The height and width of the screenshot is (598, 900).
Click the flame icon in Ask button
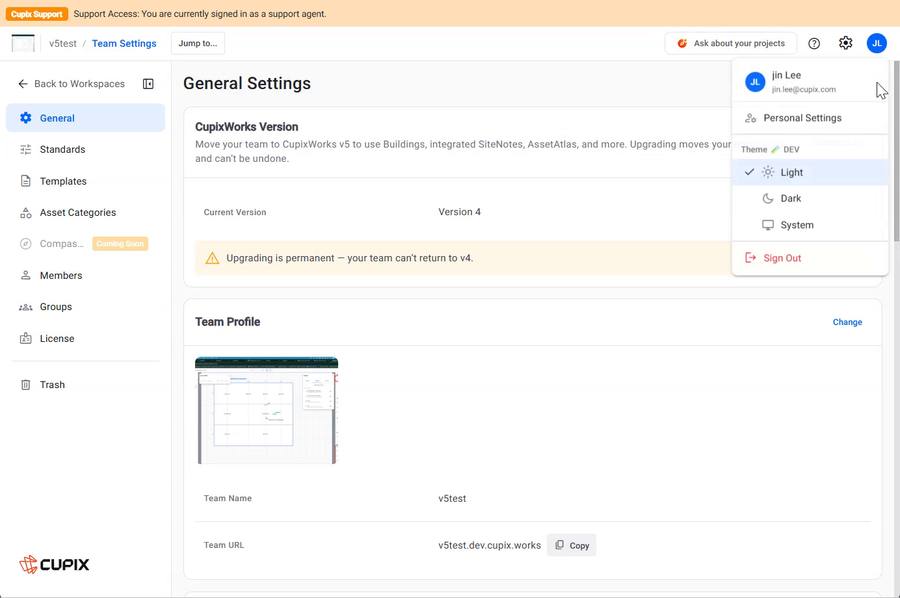click(x=682, y=43)
